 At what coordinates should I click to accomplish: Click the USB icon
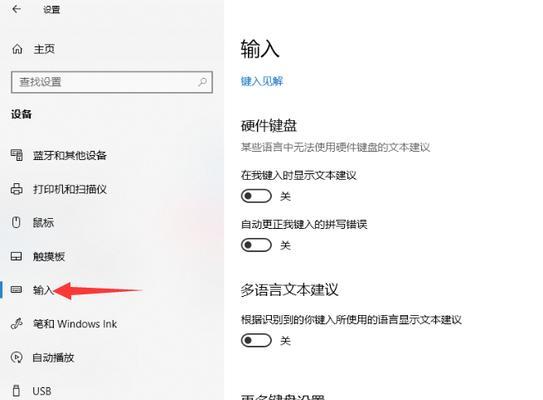point(16,391)
